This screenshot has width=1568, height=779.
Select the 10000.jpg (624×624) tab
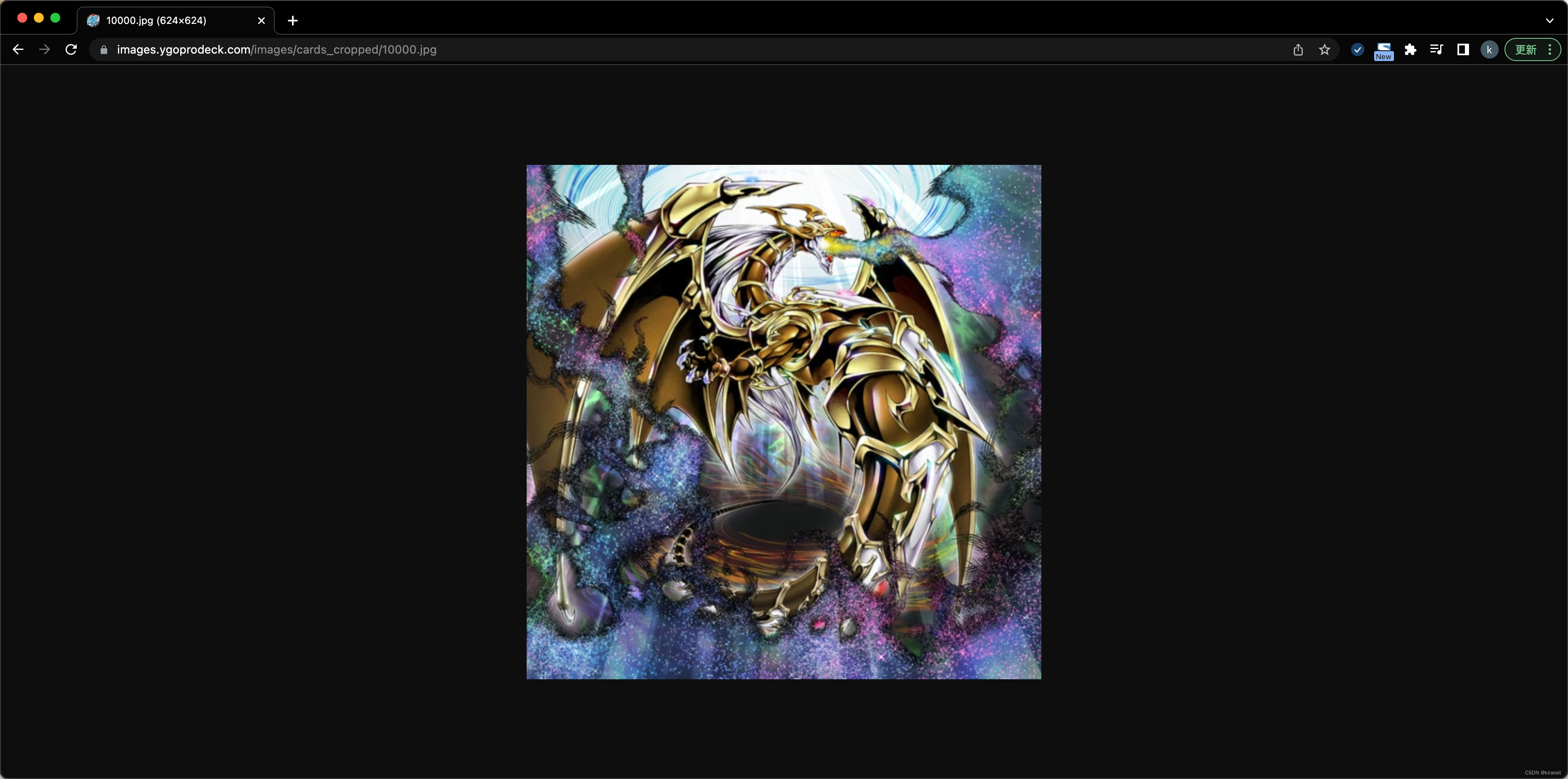tap(175, 21)
